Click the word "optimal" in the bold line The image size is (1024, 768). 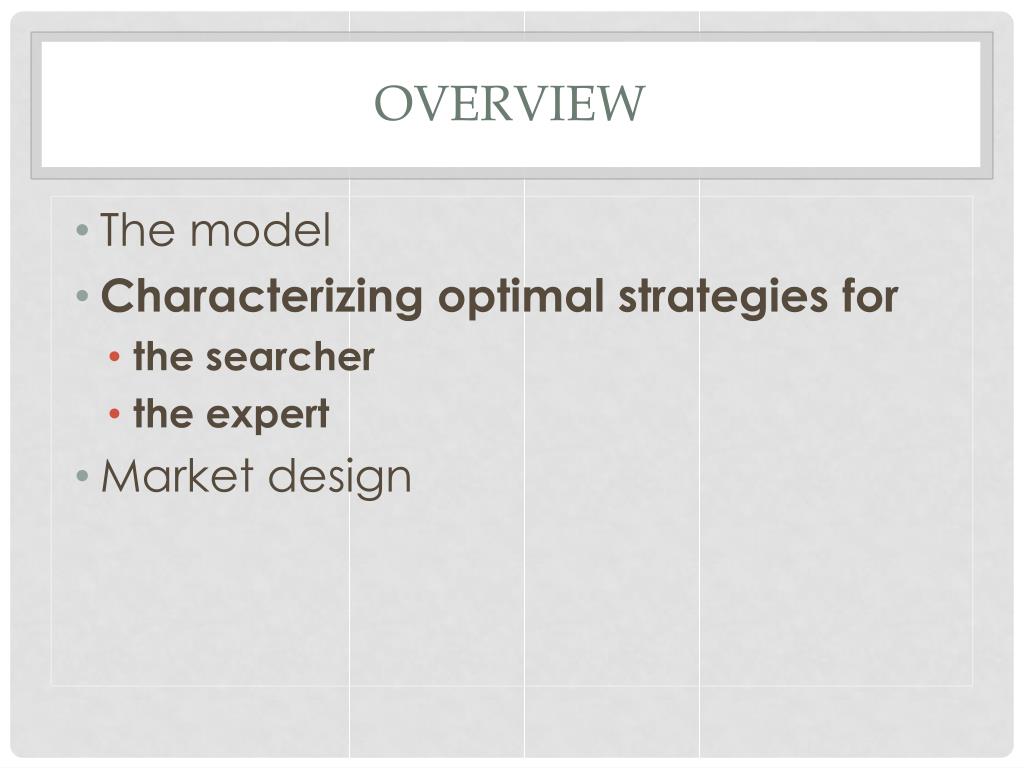point(520,296)
